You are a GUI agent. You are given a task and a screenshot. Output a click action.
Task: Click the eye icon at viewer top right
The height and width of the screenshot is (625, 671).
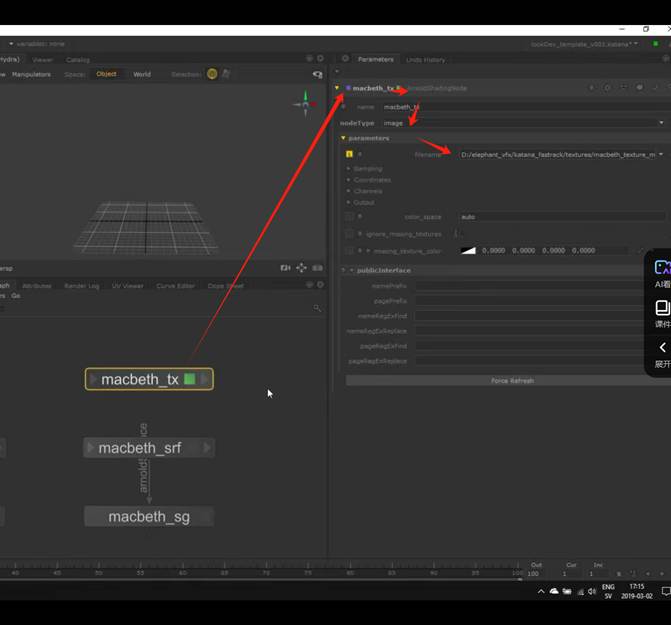point(317,74)
